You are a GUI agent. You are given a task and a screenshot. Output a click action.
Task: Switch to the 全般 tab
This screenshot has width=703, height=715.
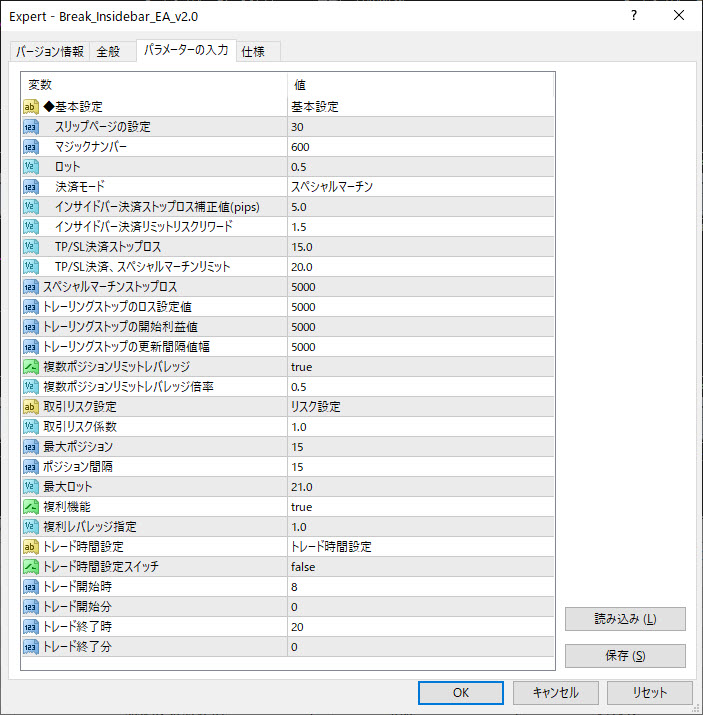click(112, 51)
